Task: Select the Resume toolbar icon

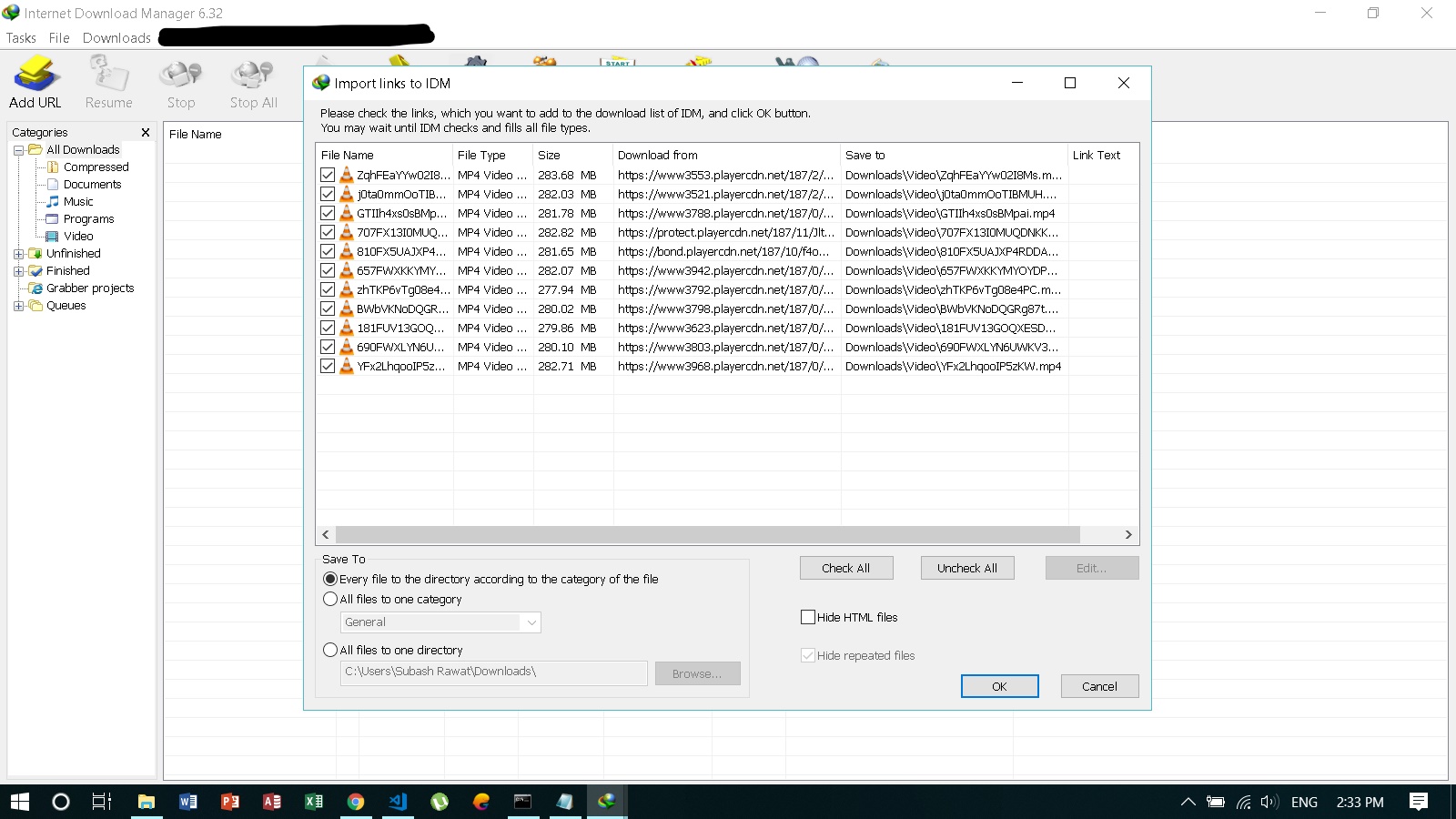Action: pyautogui.click(x=107, y=82)
